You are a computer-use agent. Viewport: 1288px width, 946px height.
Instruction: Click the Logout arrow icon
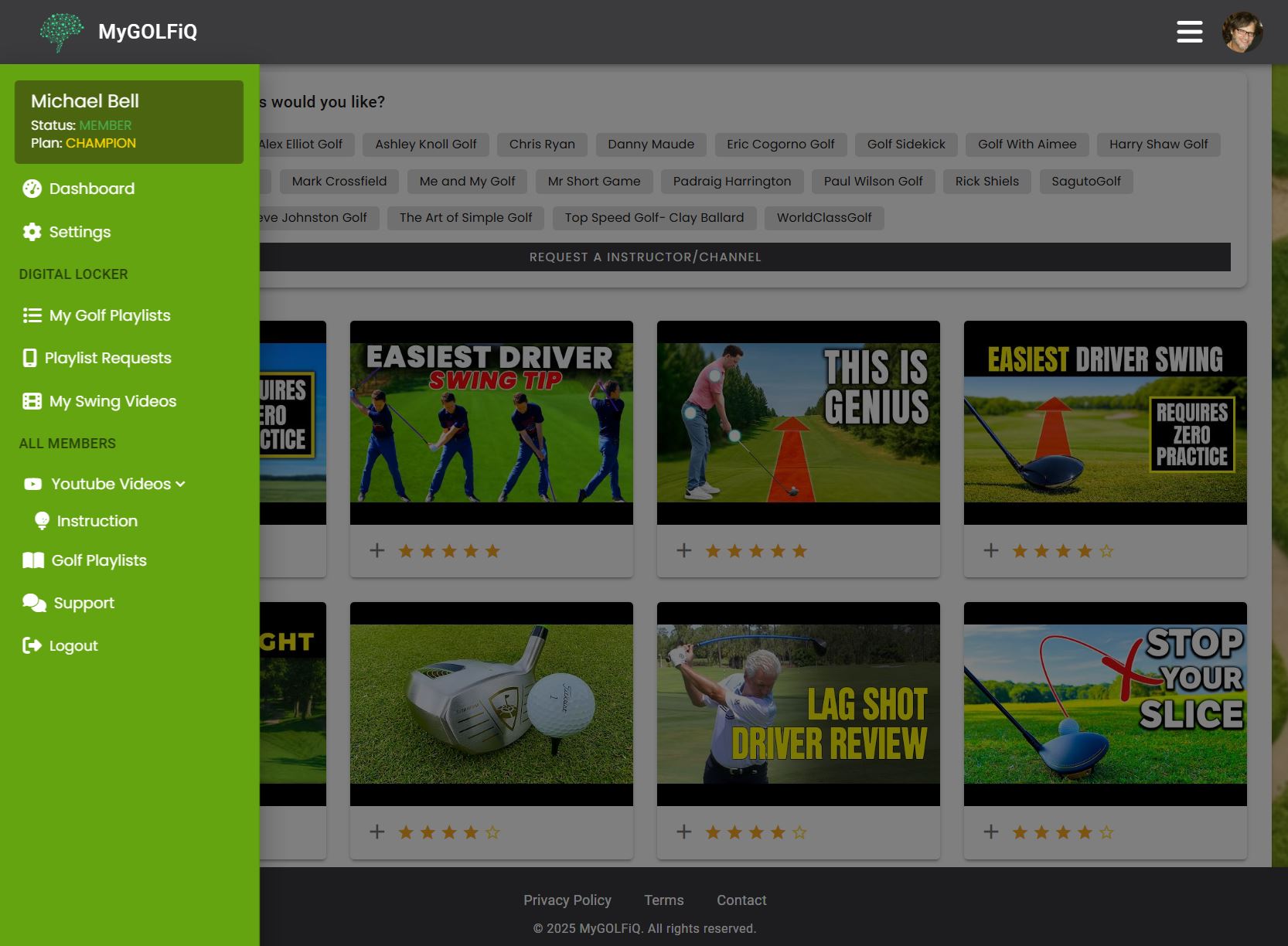32,645
